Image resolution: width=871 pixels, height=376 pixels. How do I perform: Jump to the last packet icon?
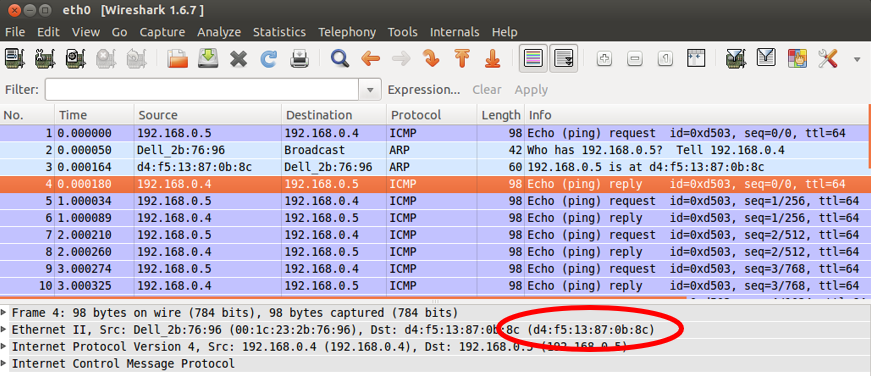[x=492, y=58]
